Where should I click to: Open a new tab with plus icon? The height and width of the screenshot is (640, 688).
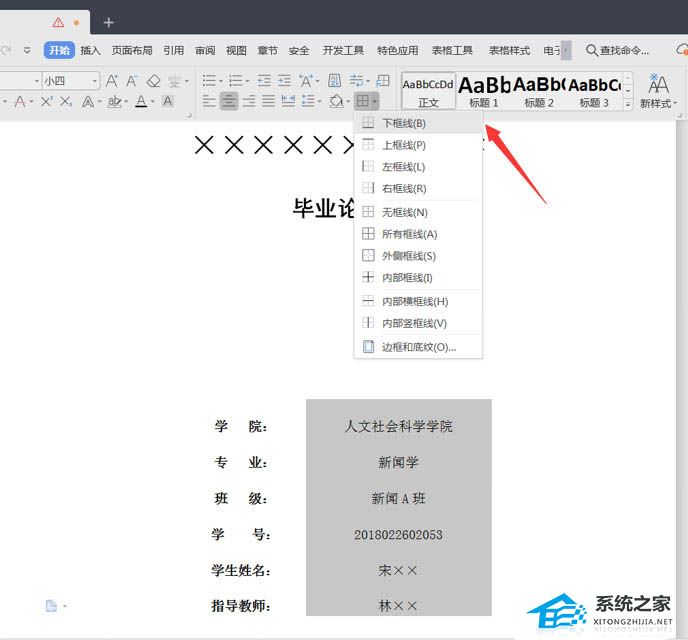[x=109, y=22]
